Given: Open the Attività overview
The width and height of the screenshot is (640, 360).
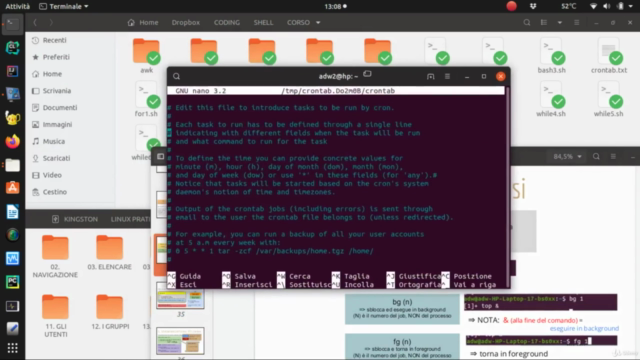Looking at the screenshot, I should [17, 6].
